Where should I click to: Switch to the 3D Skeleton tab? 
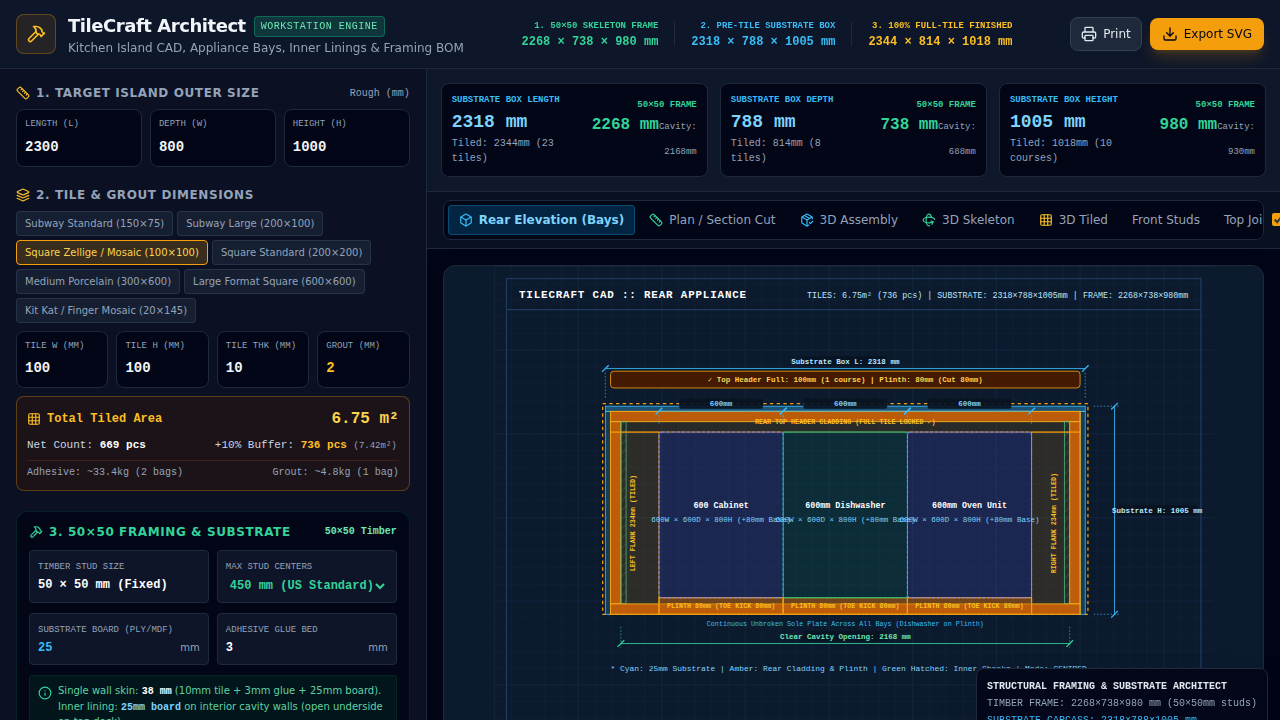pos(968,220)
